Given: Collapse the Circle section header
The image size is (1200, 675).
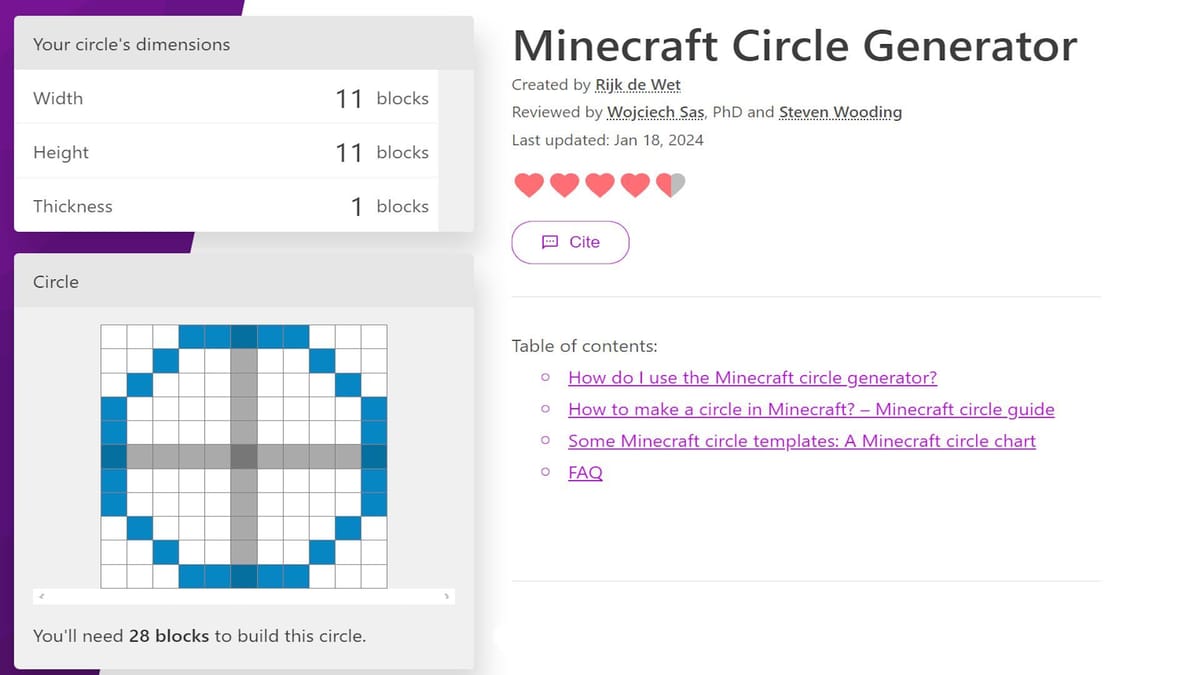Looking at the screenshot, I should click(240, 281).
